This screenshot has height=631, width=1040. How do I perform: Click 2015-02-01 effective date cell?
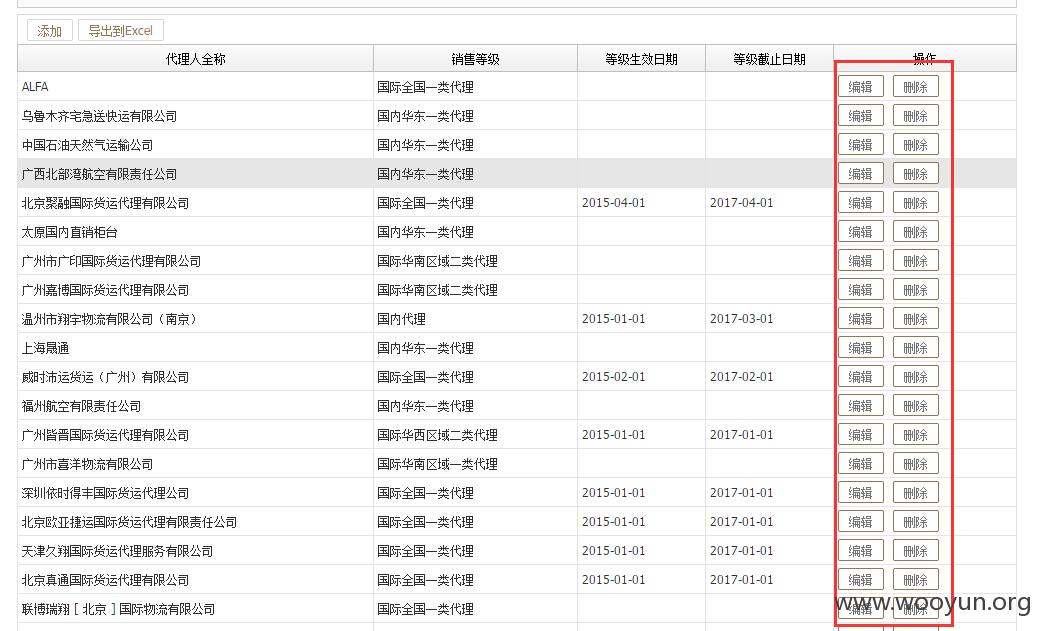tap(641, 377)
